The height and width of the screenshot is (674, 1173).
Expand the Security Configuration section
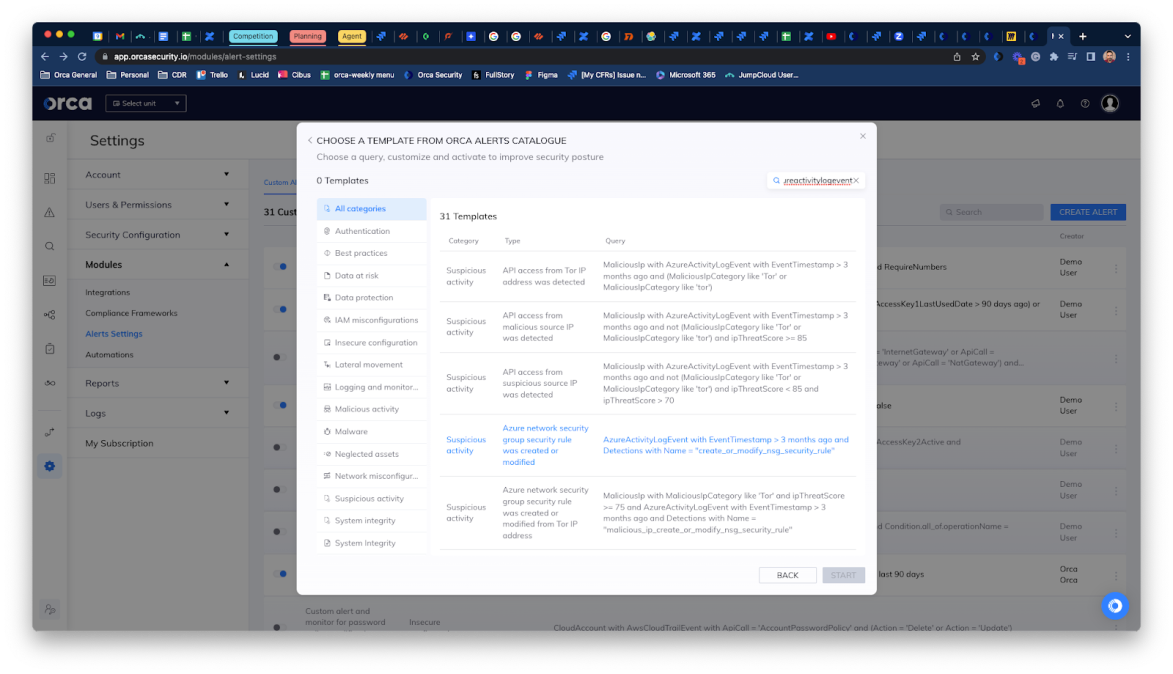[x=157, y=234]
